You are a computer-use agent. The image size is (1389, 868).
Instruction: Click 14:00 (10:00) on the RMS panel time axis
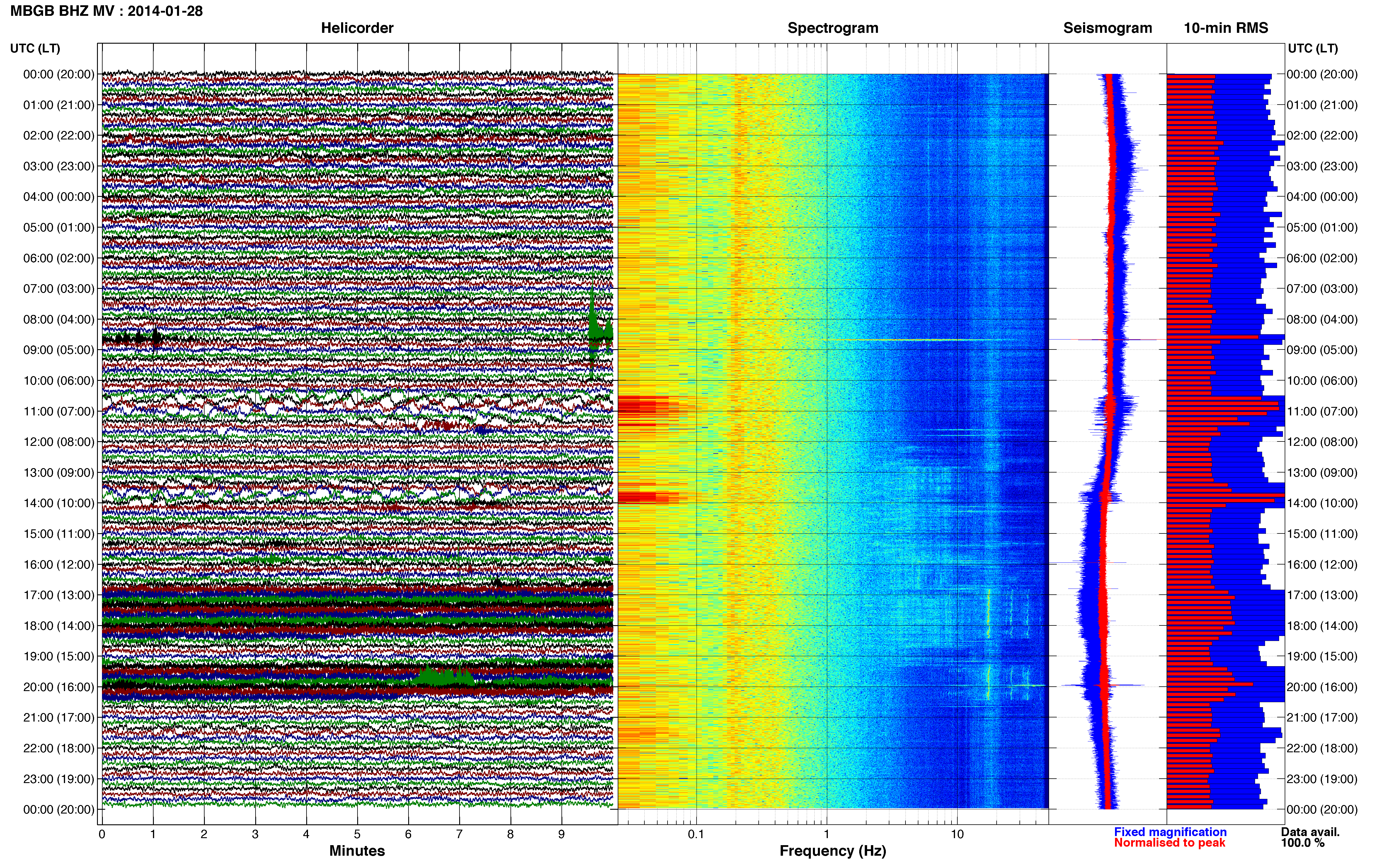[1322, 504]
